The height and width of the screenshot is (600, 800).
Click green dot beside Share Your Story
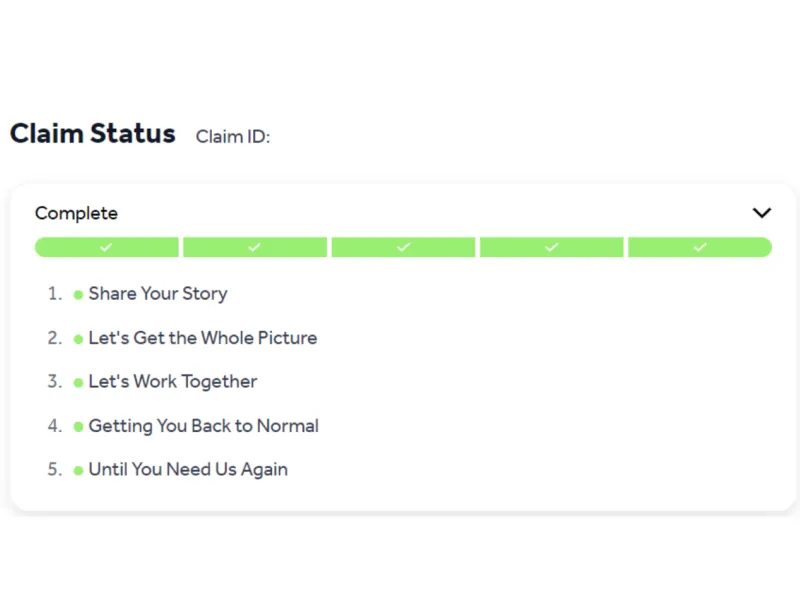point(78,295)
